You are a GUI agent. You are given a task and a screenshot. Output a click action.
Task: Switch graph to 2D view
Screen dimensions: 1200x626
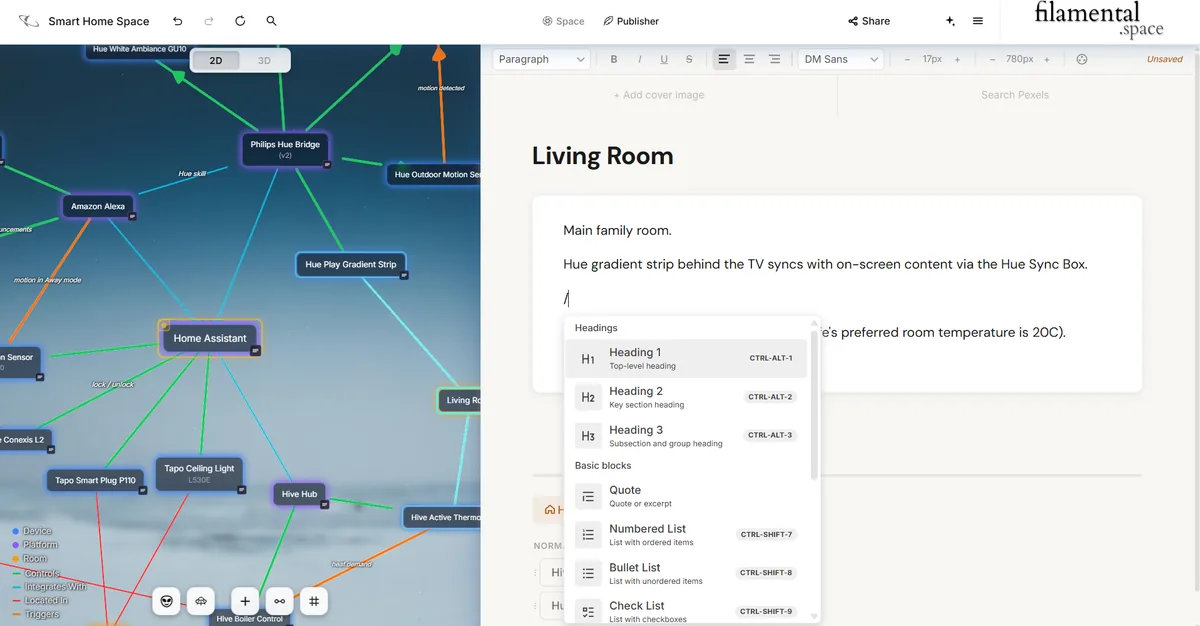click(x=216, y=60)
